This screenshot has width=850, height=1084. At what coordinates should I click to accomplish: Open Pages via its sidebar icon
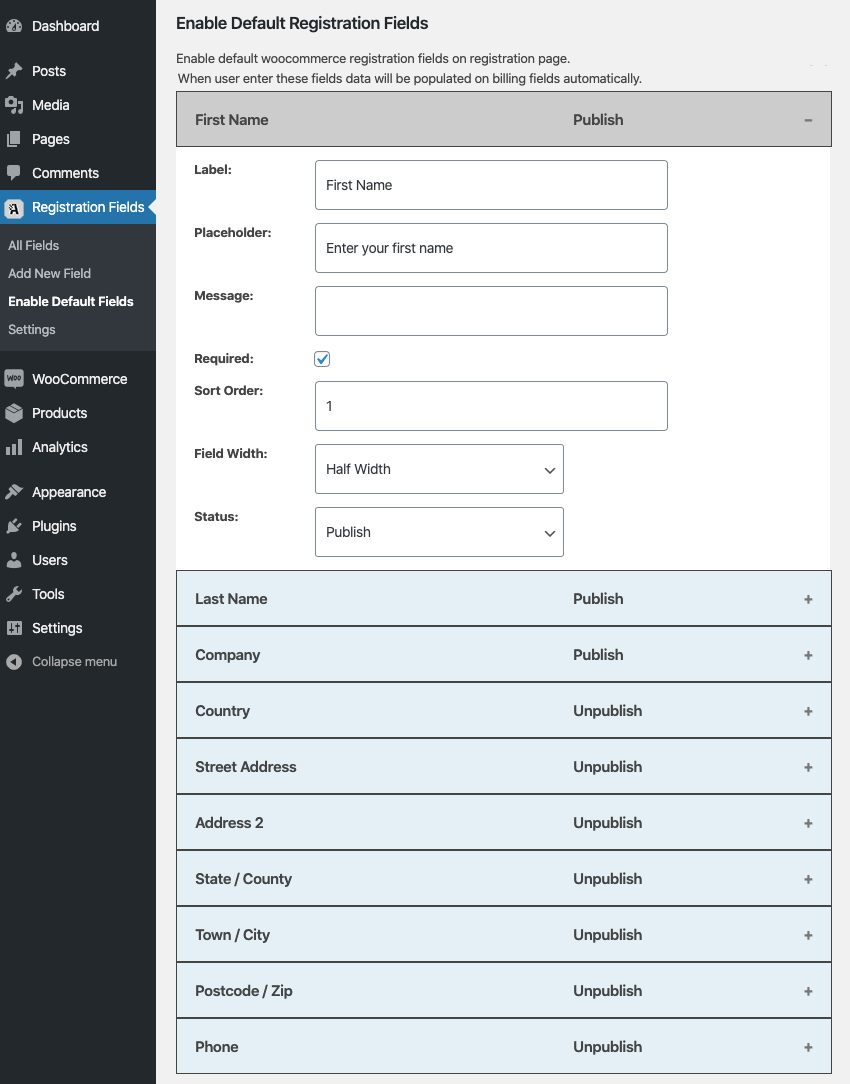(x=15, y=139)
